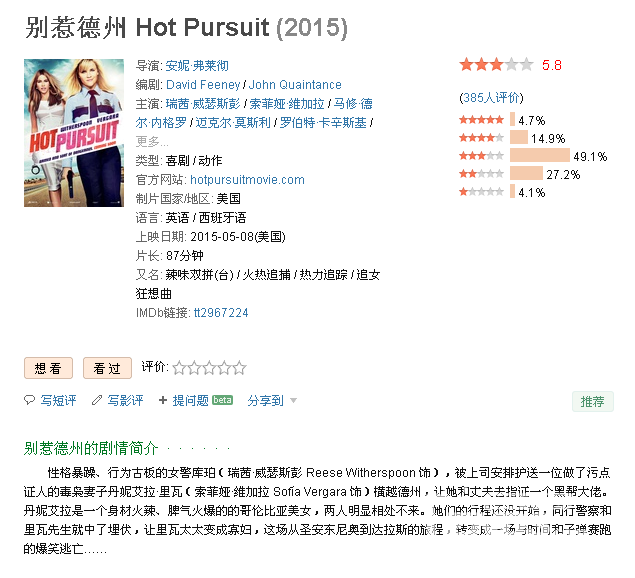Click the five-star rating row icon
The height and width of the screenshot is (578, 635).
tap(481, 120)
